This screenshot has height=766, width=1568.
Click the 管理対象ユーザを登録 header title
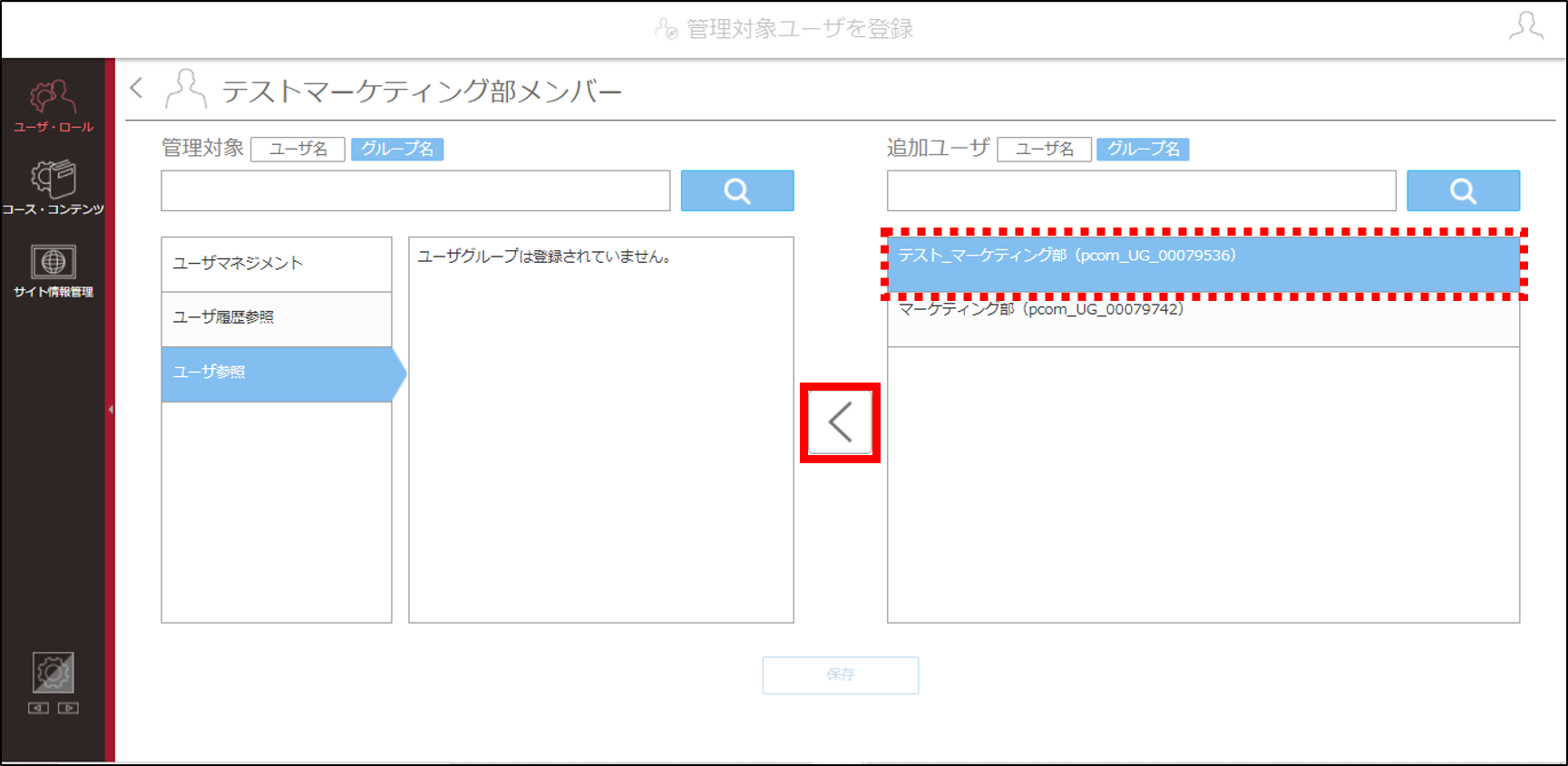(x=799, y=29)
